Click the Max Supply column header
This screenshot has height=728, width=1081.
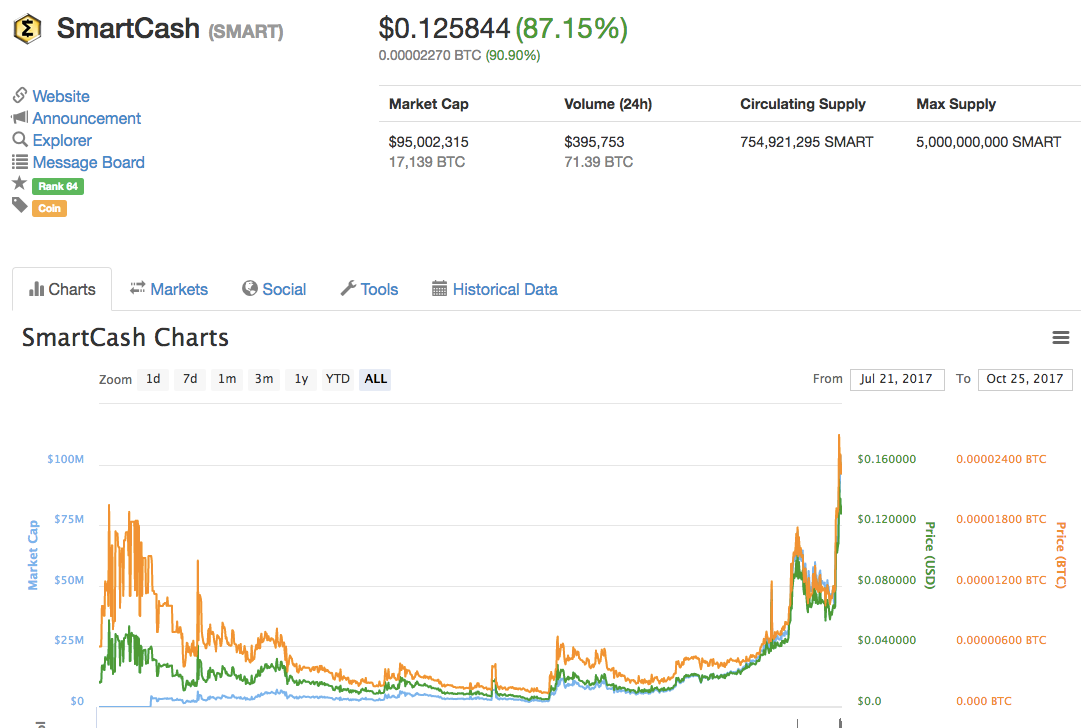(956, 104)
